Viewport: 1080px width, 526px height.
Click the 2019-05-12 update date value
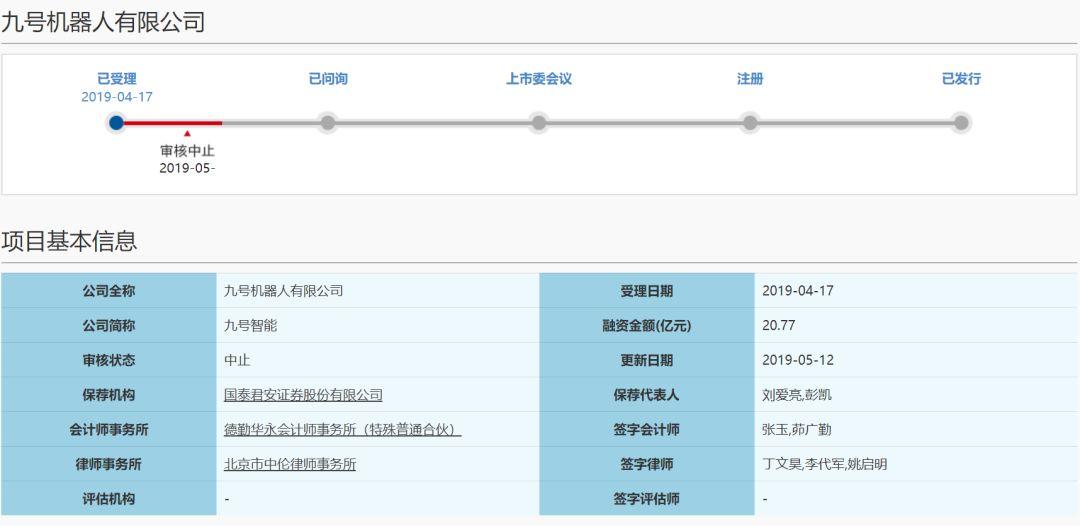[798, 360]
